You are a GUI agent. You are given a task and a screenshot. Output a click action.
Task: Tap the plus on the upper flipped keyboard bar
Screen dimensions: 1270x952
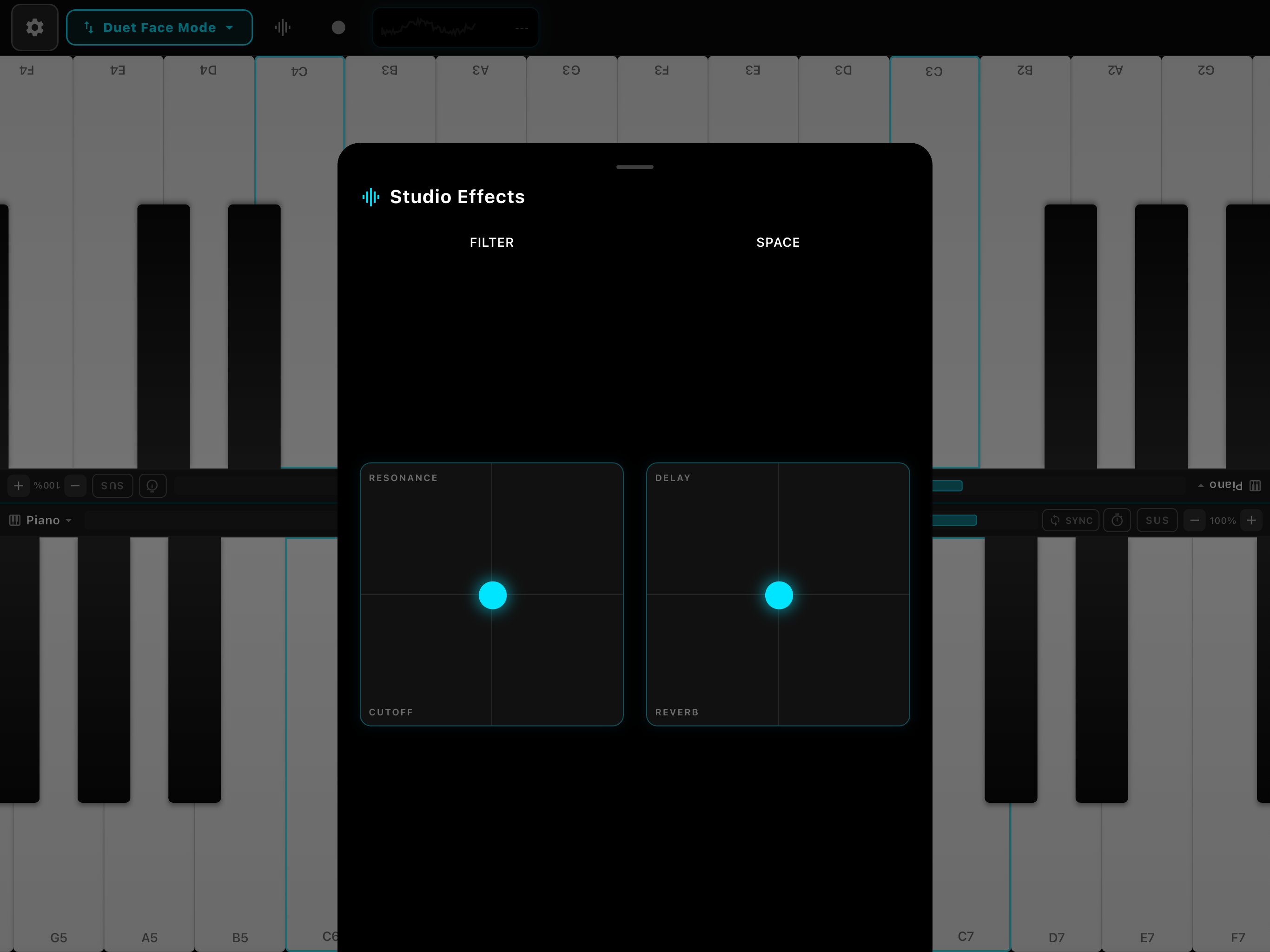(x=19, y=486)
